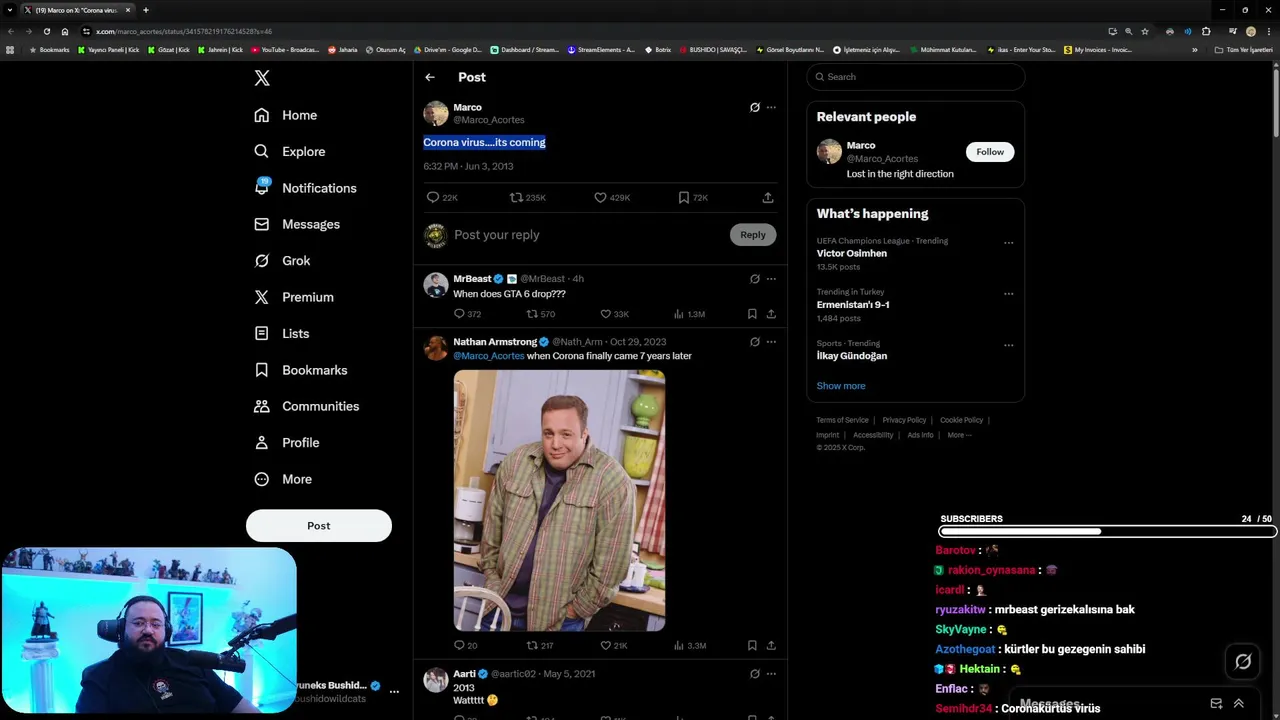Click the page vertical scrollbar

point(1275,104)
